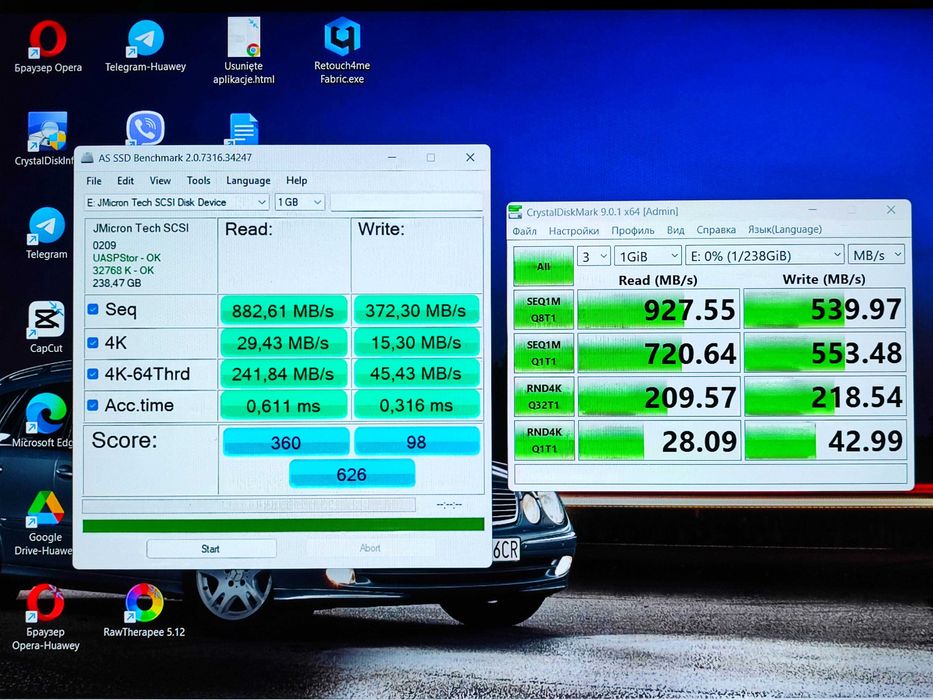Image resolution: width=933 pixels, height=700 pixels.
Task: Run all tests with the All button
Action: 543,266
